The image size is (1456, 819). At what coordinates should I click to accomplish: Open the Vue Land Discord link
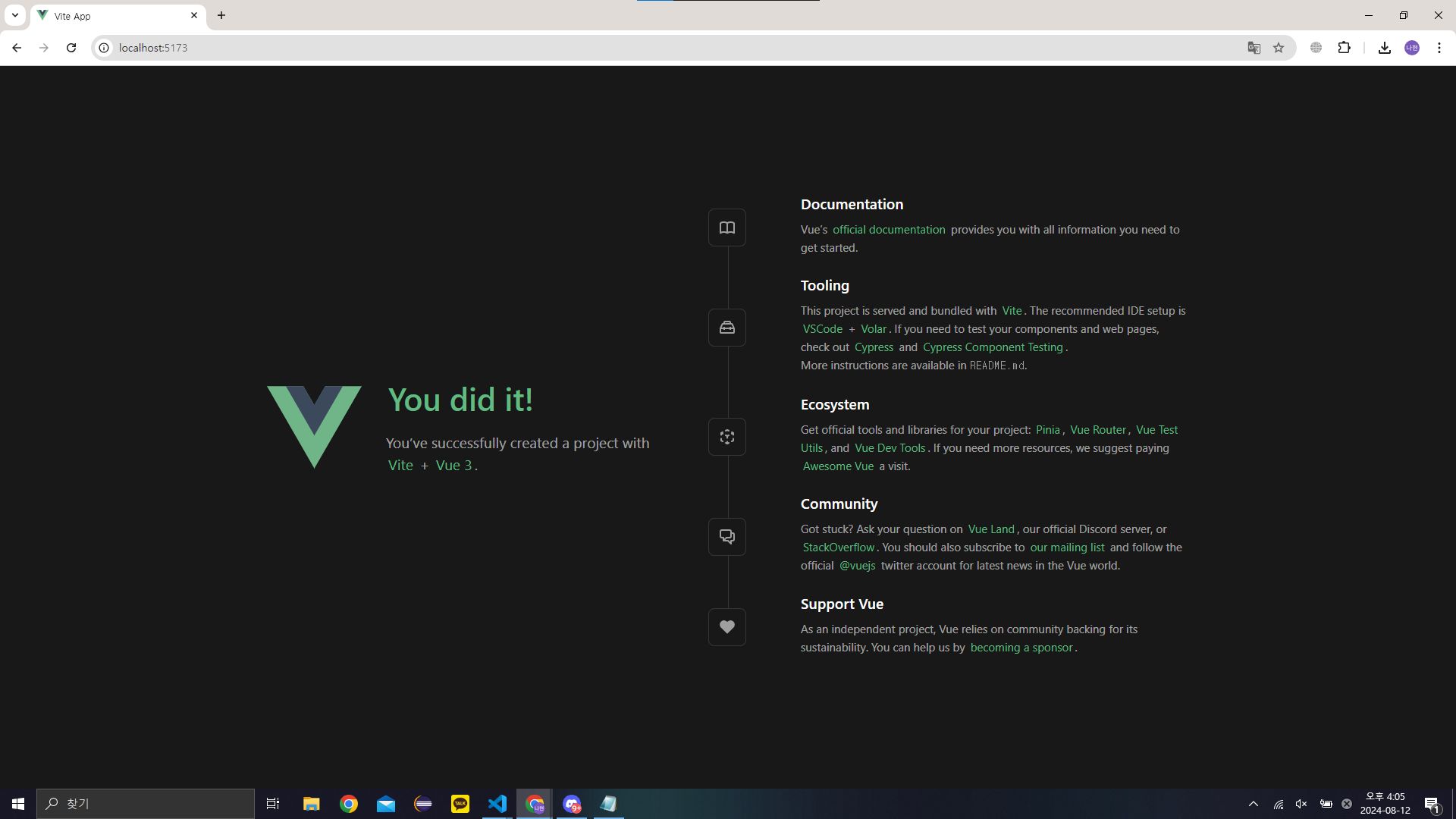[991, 529]
